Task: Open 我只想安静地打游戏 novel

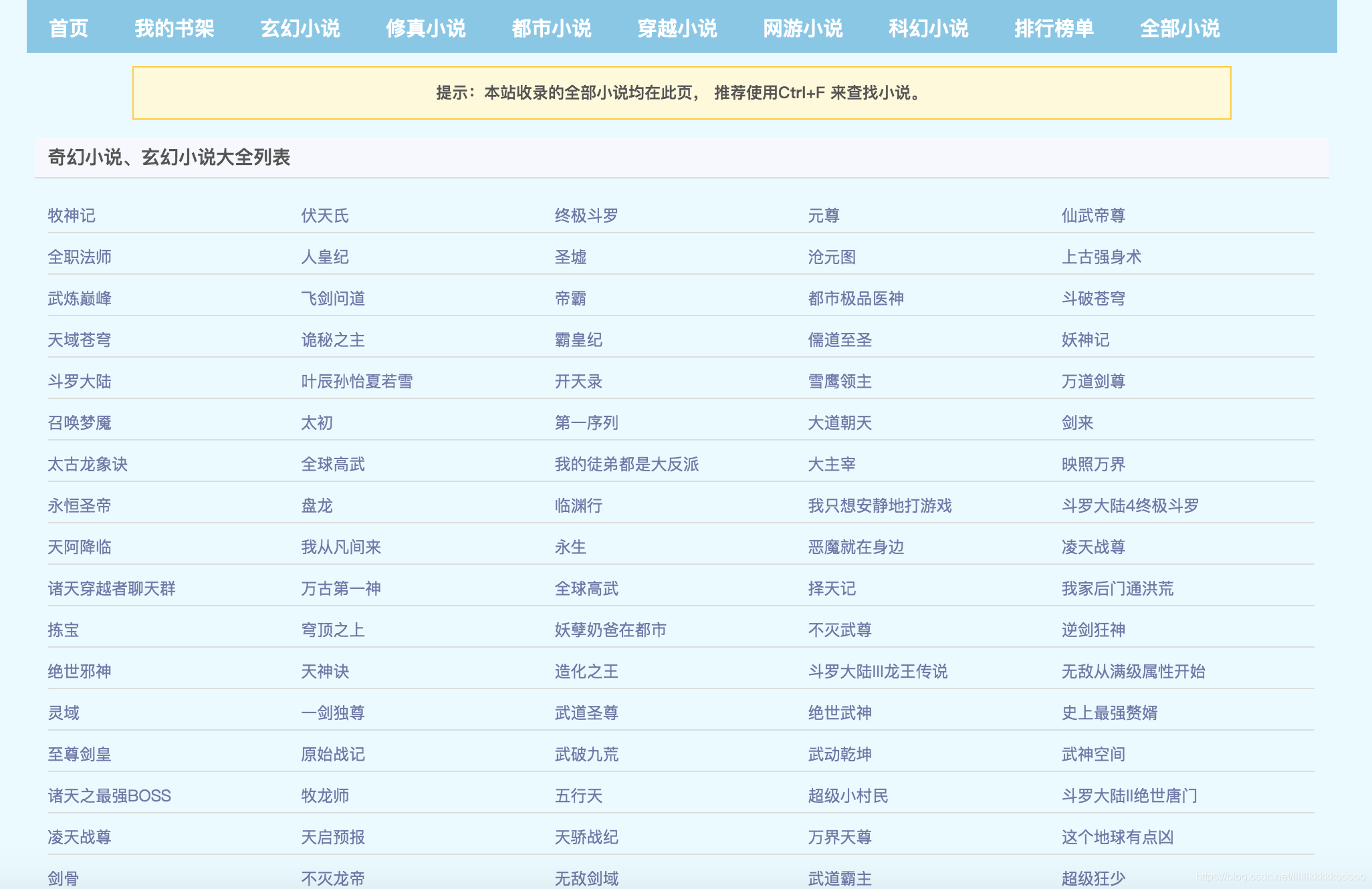Action: (880, 505)
